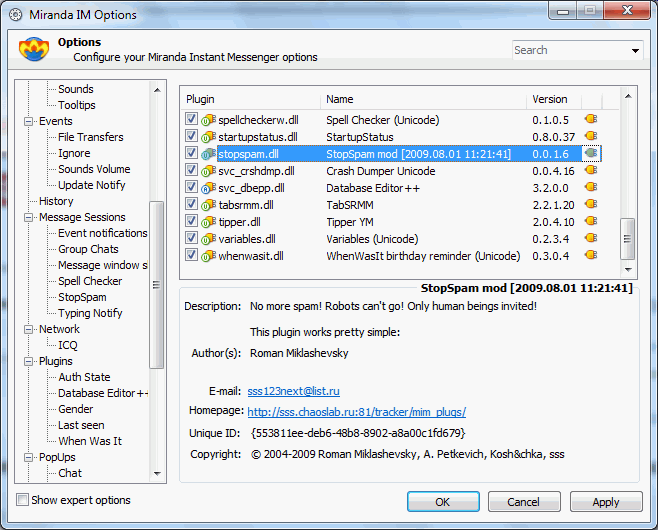Click the orange tag icon in Variables row

click(x=591, y=238)
